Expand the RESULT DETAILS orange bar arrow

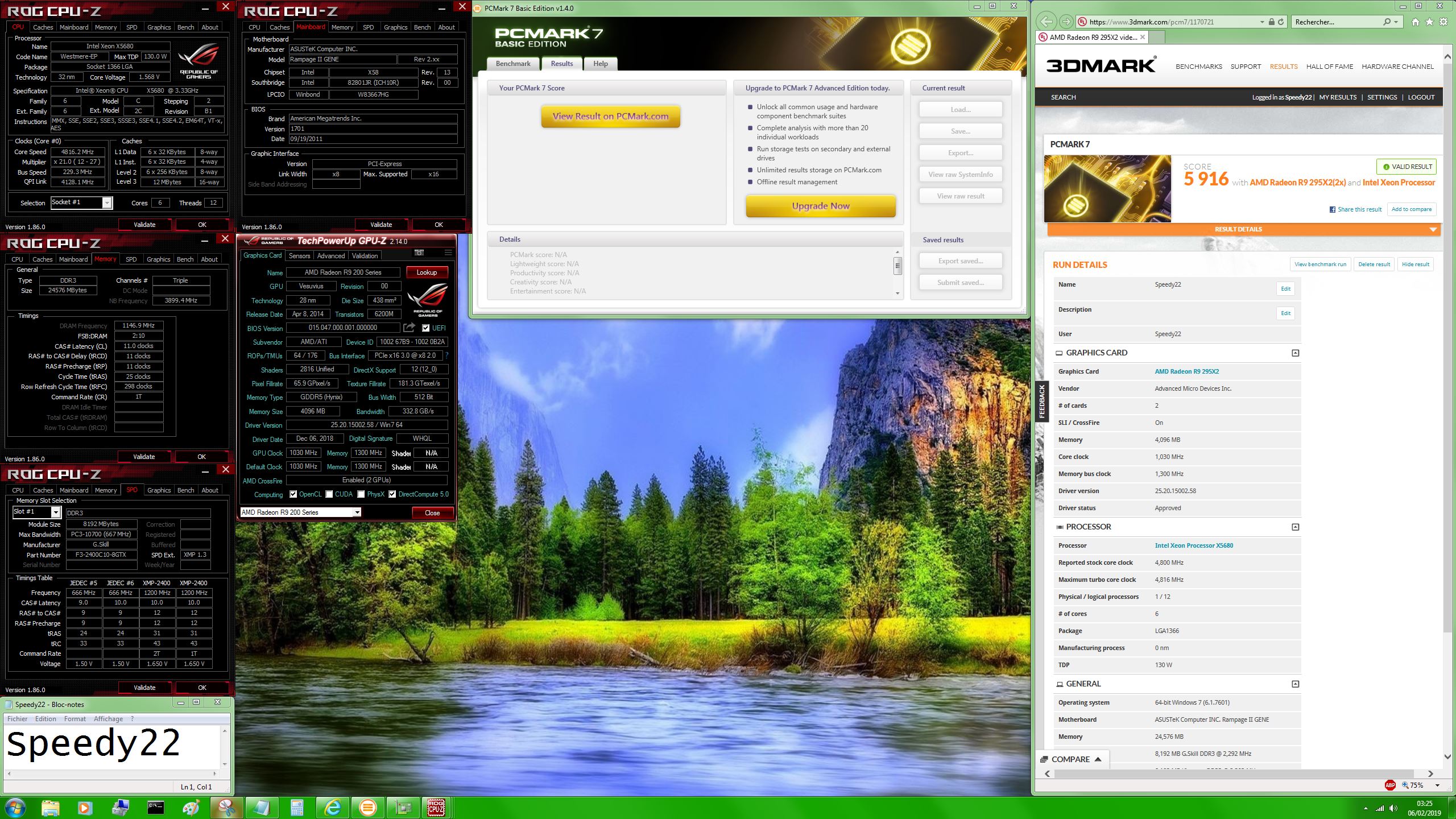tap(1433, 229)
